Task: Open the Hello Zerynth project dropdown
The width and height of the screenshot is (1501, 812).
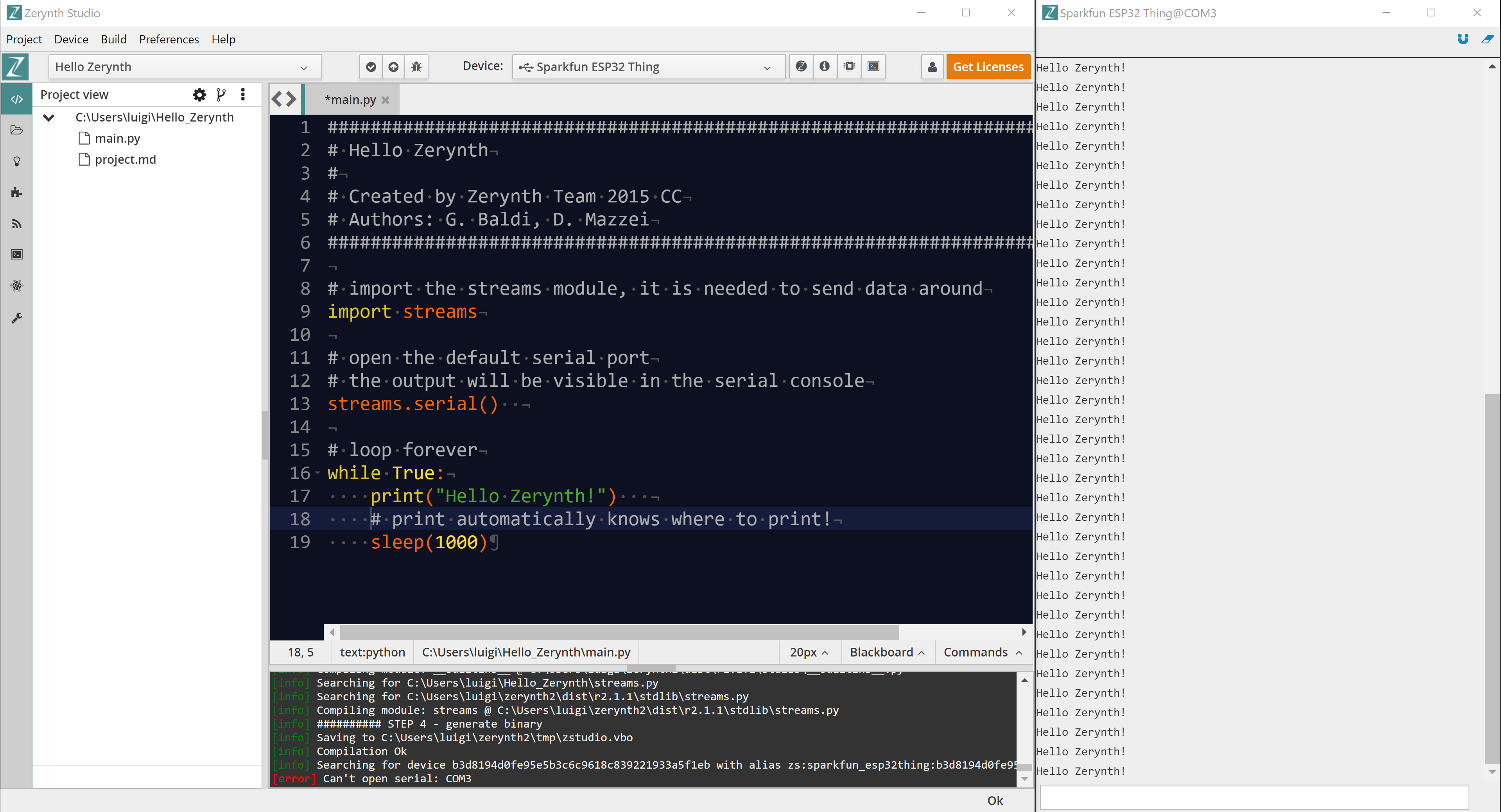Action: pos(185,67)
